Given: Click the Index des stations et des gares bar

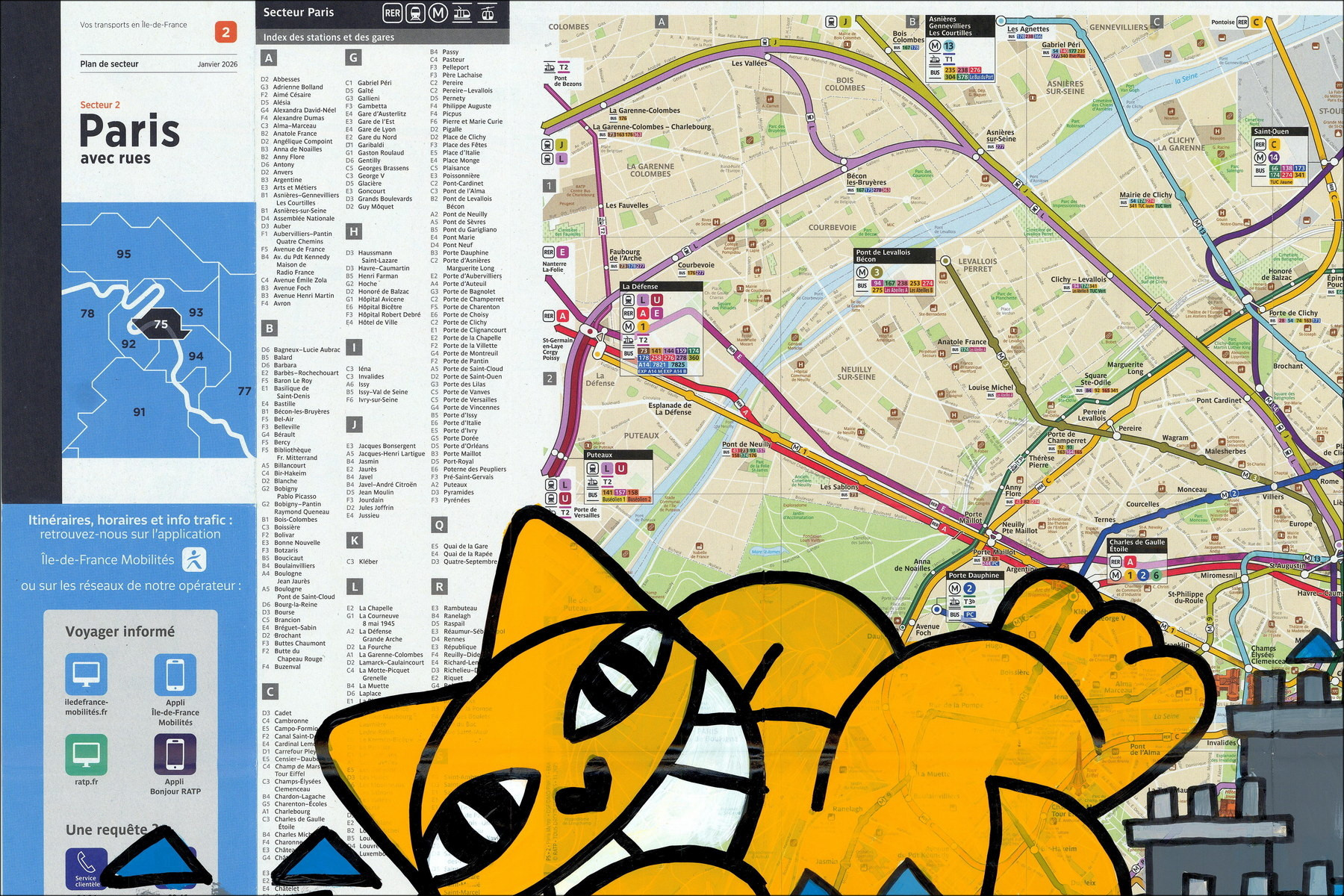Looking at the screenshot, I should [382, 37].
